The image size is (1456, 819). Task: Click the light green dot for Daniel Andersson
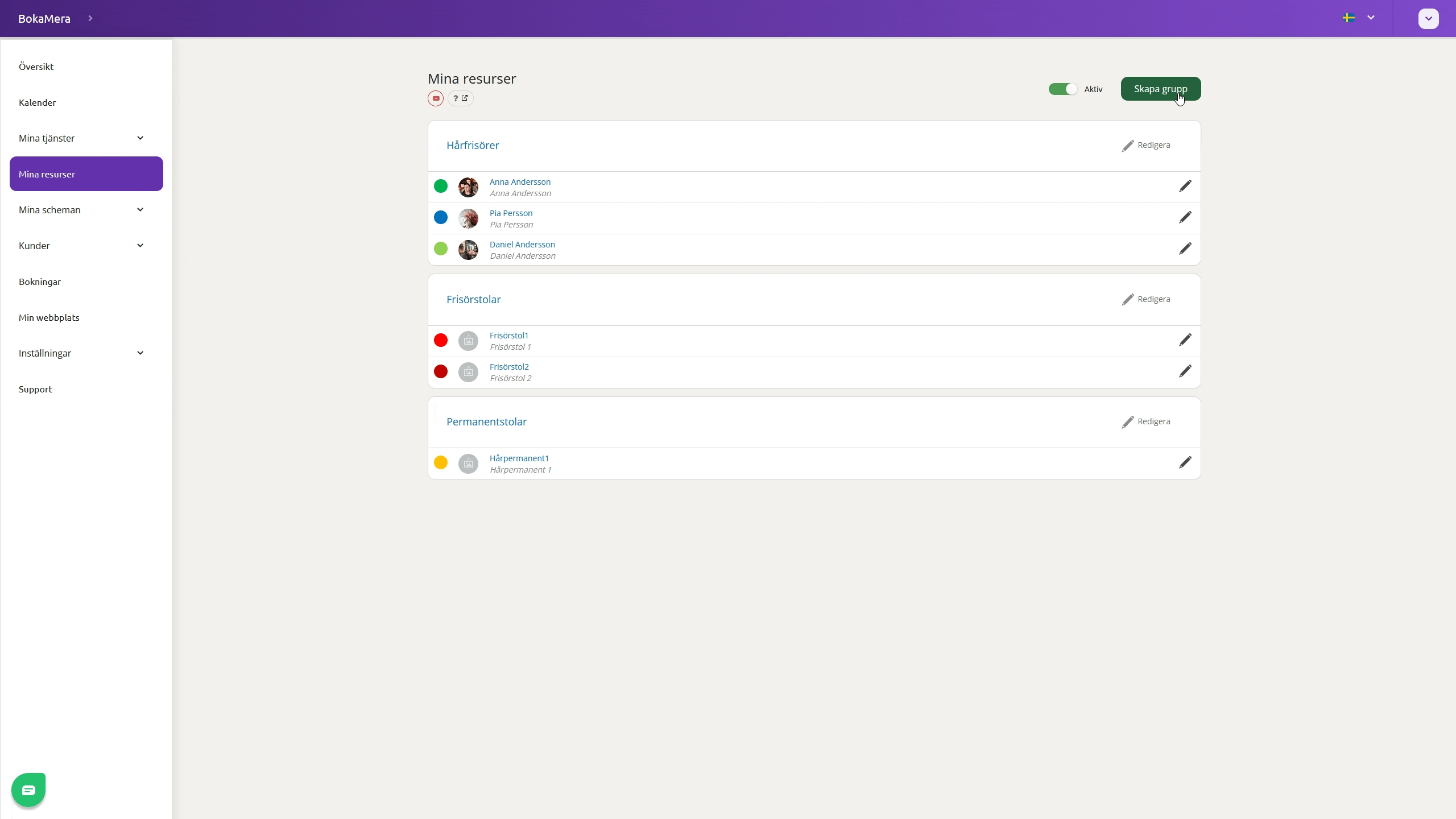441,249
